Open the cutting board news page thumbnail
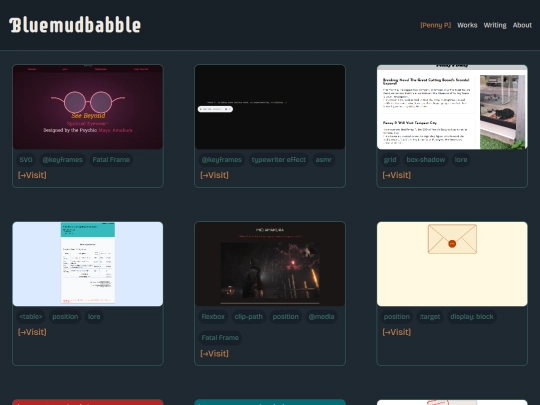The width and height of the screenshot is (540, 405). (452, 107)
